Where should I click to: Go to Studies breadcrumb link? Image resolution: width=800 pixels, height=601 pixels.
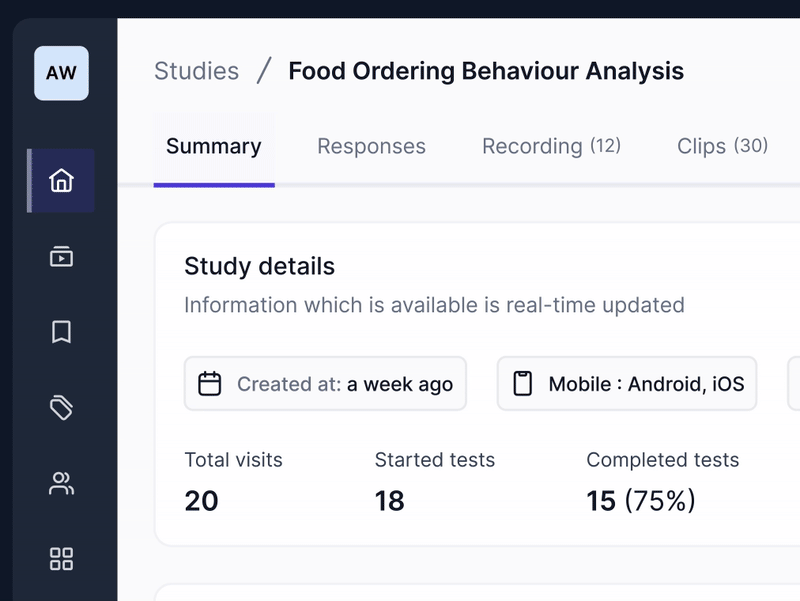[x=196, y=71]
